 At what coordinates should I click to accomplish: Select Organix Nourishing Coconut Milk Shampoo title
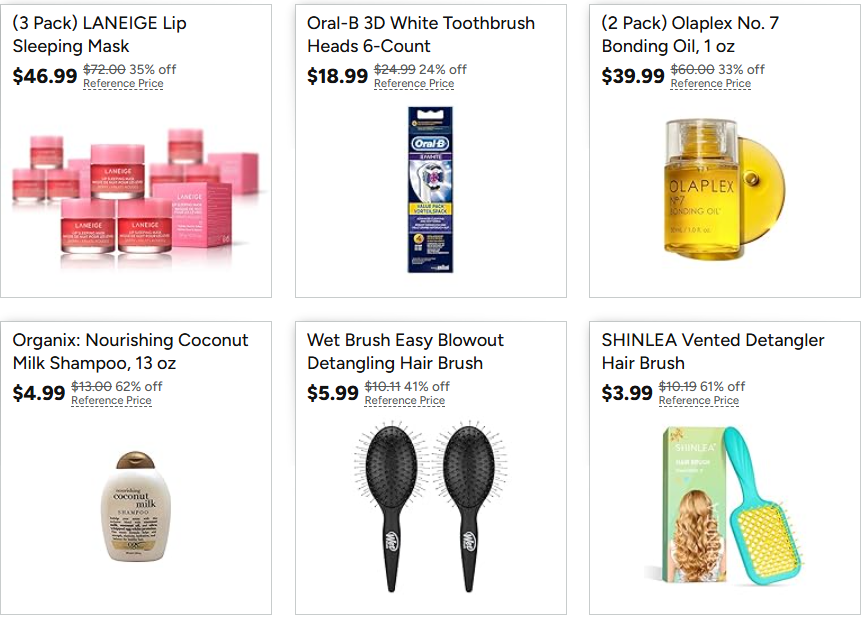pyautogui.click(x=130, y=351)
